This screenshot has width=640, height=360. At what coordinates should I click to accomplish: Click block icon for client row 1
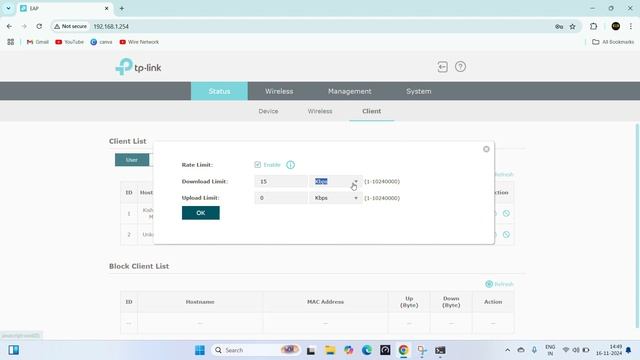[506, 213]
